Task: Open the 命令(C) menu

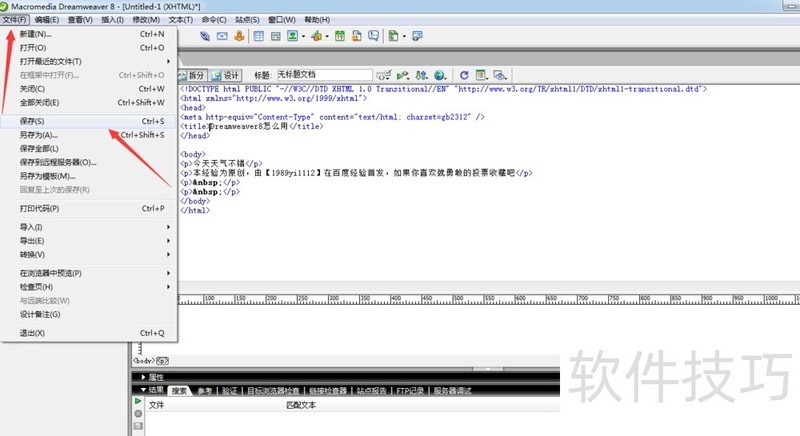Action: point(214,20)
